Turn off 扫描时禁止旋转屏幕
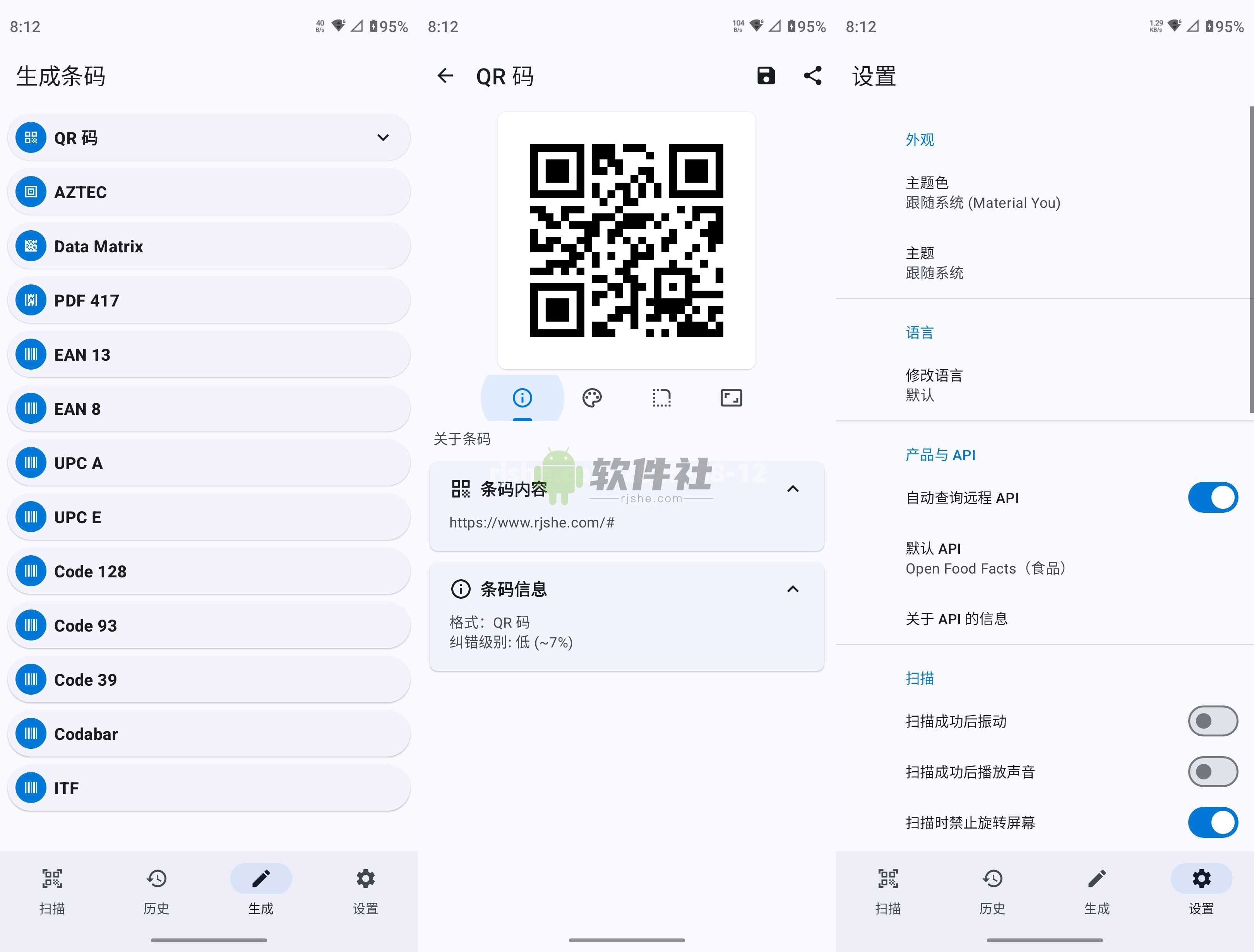 (1213, 823)
